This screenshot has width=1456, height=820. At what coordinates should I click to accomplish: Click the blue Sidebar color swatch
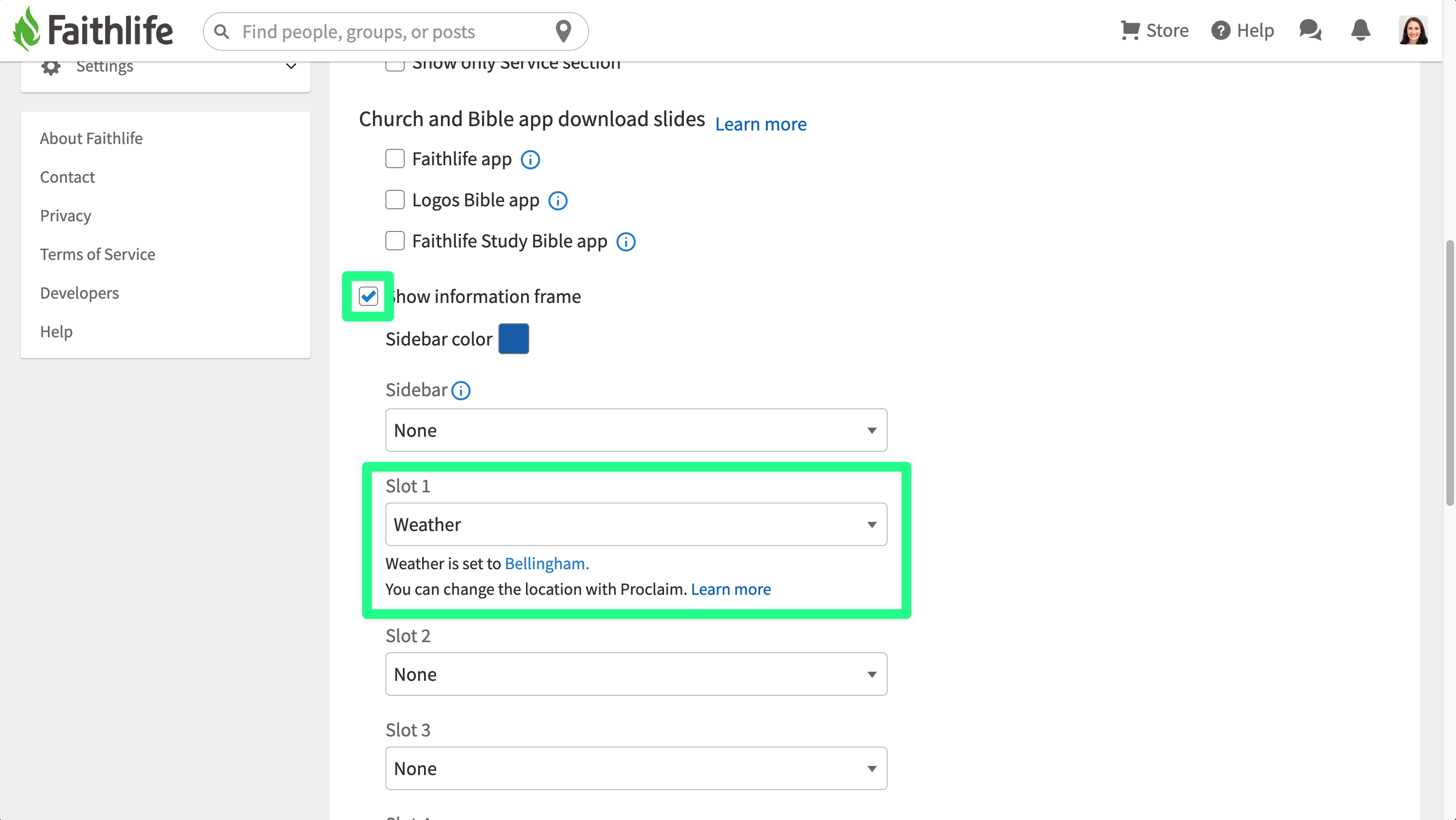pyautogui.click(x=514, y=339)
